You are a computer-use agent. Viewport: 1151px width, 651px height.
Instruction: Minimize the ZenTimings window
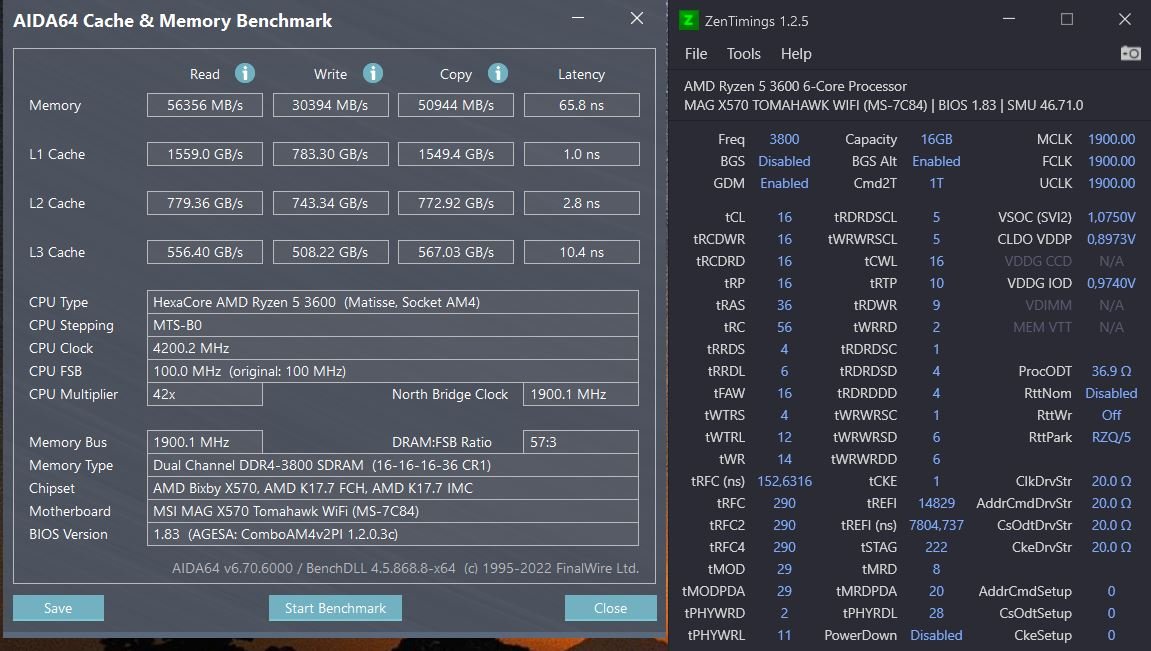coord(1009,19)
